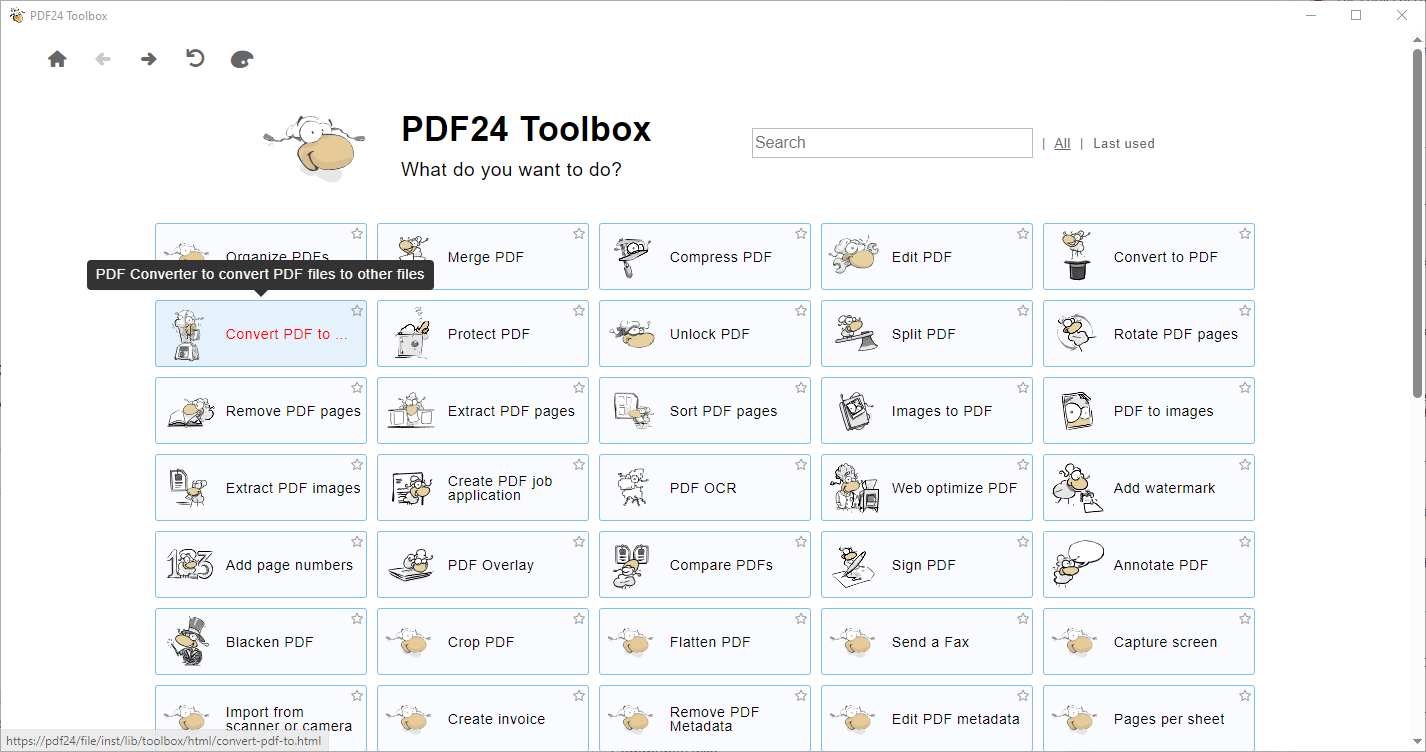Open the Send a Fax tool
The image size is (1426, 752).
(x=927, y=642)
